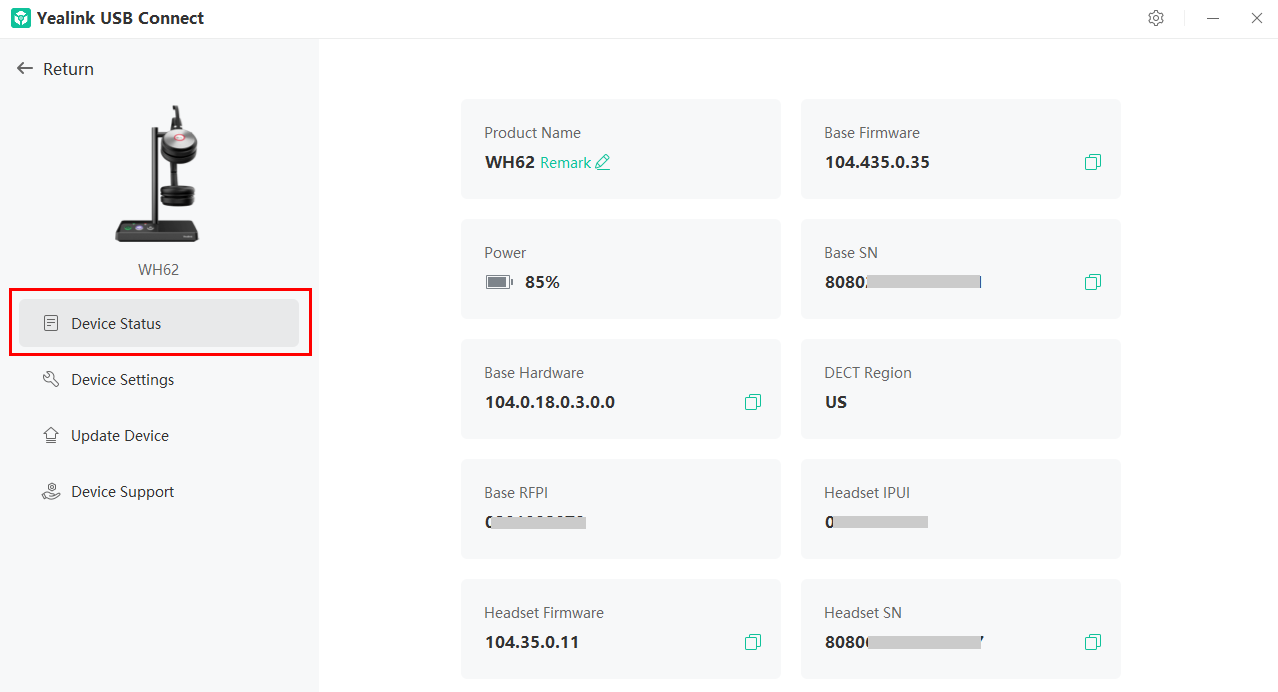Click the WH62 headset device image
Image resolution: width=1278 pixels, height=692 pixels.
158,174
